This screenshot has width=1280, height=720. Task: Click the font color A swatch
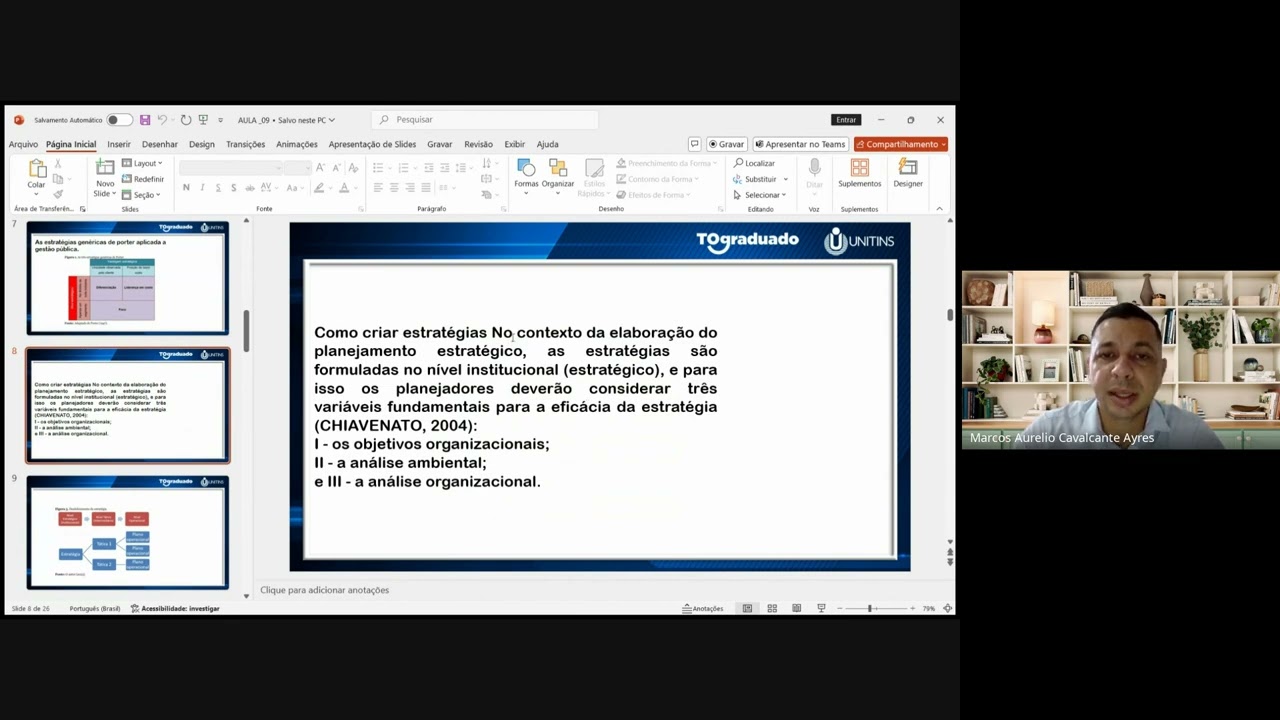click(x=344, y=188)
